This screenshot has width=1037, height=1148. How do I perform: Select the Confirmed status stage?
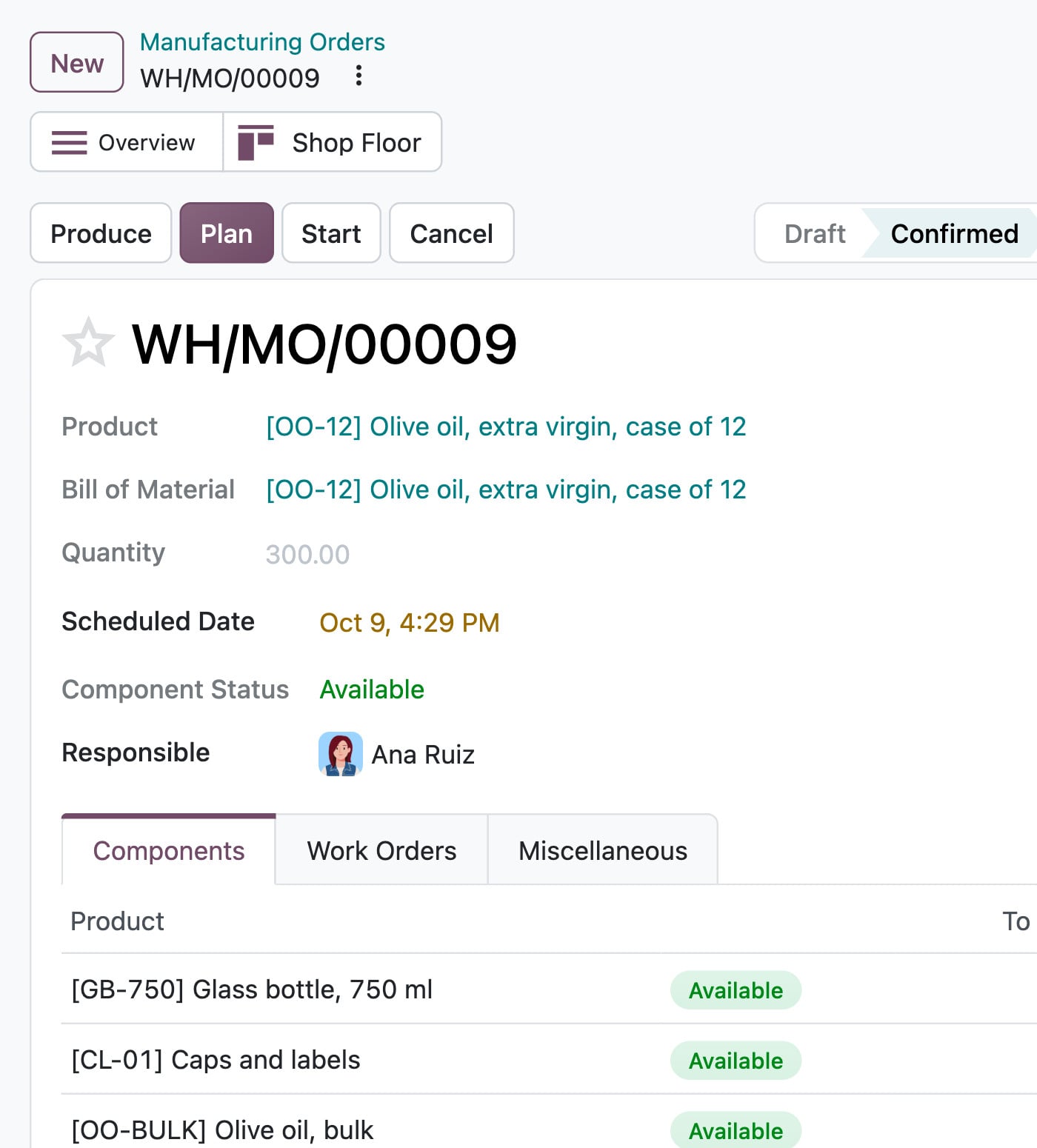point(954,233)
